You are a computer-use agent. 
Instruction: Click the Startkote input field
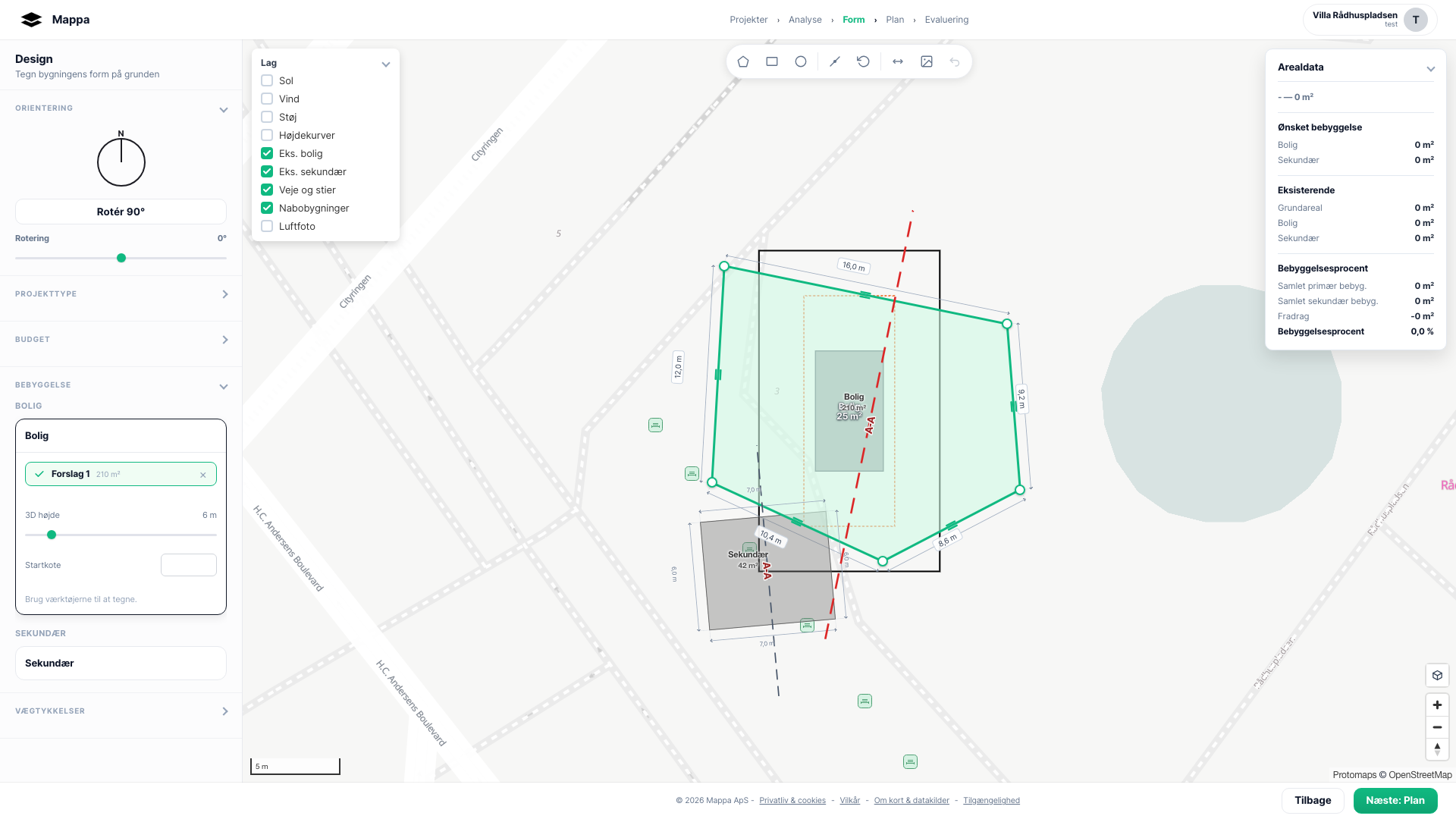click(x=189, y=565)
